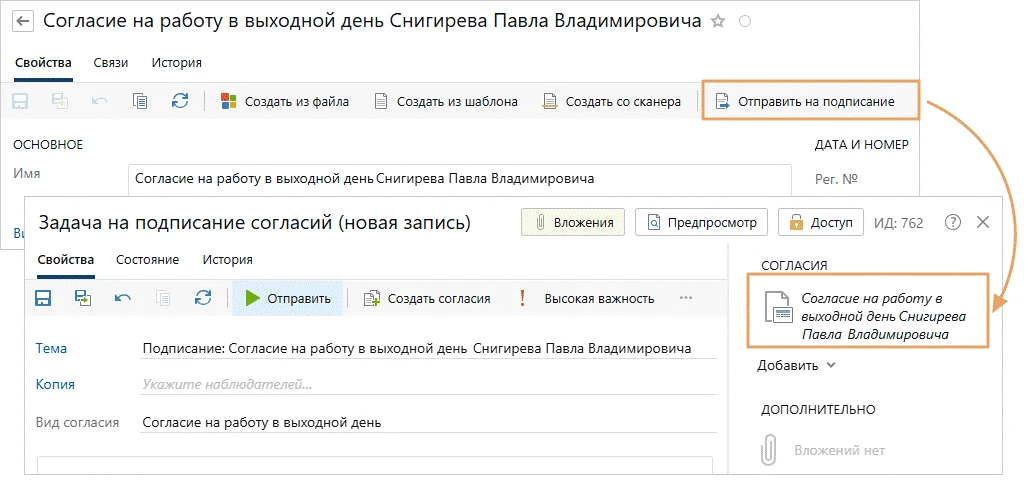Open the three-dots overflow menu in the toolbar
The height and width of the screenshot is (483, 1027).
pos(686,298)
